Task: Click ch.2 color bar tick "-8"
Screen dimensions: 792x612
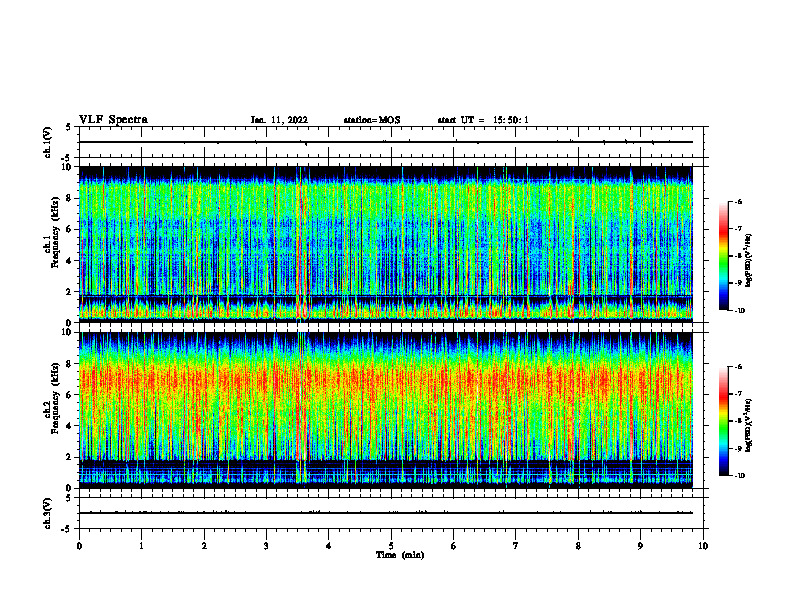Action: pyautogui.click(x=737, y=421)
